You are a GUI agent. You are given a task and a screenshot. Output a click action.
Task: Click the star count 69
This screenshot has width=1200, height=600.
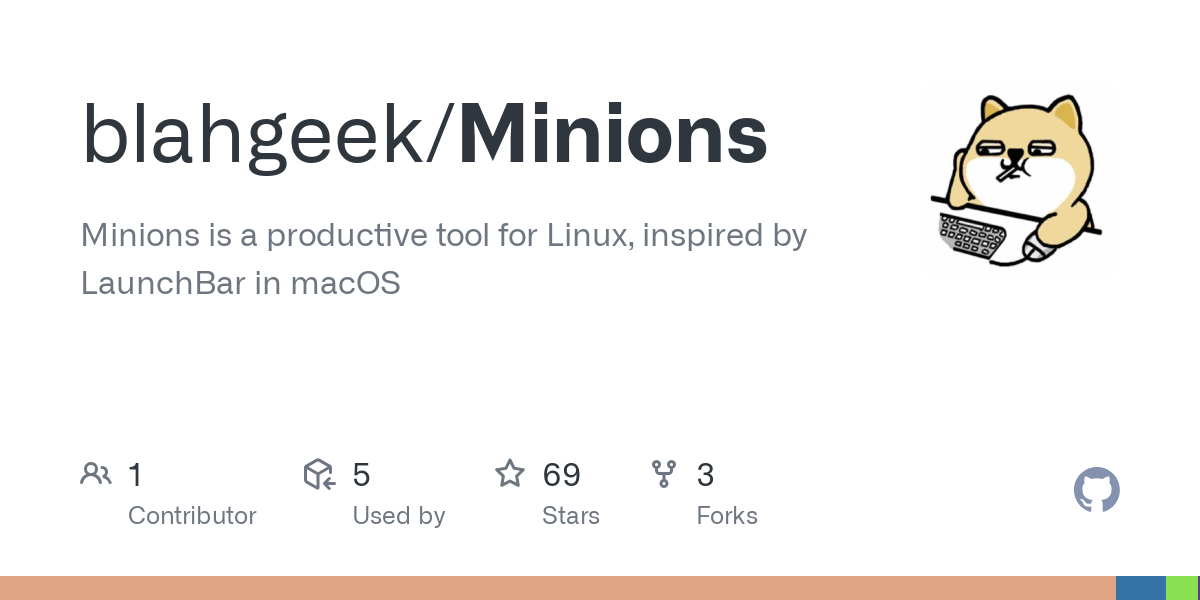coord(561,475)
